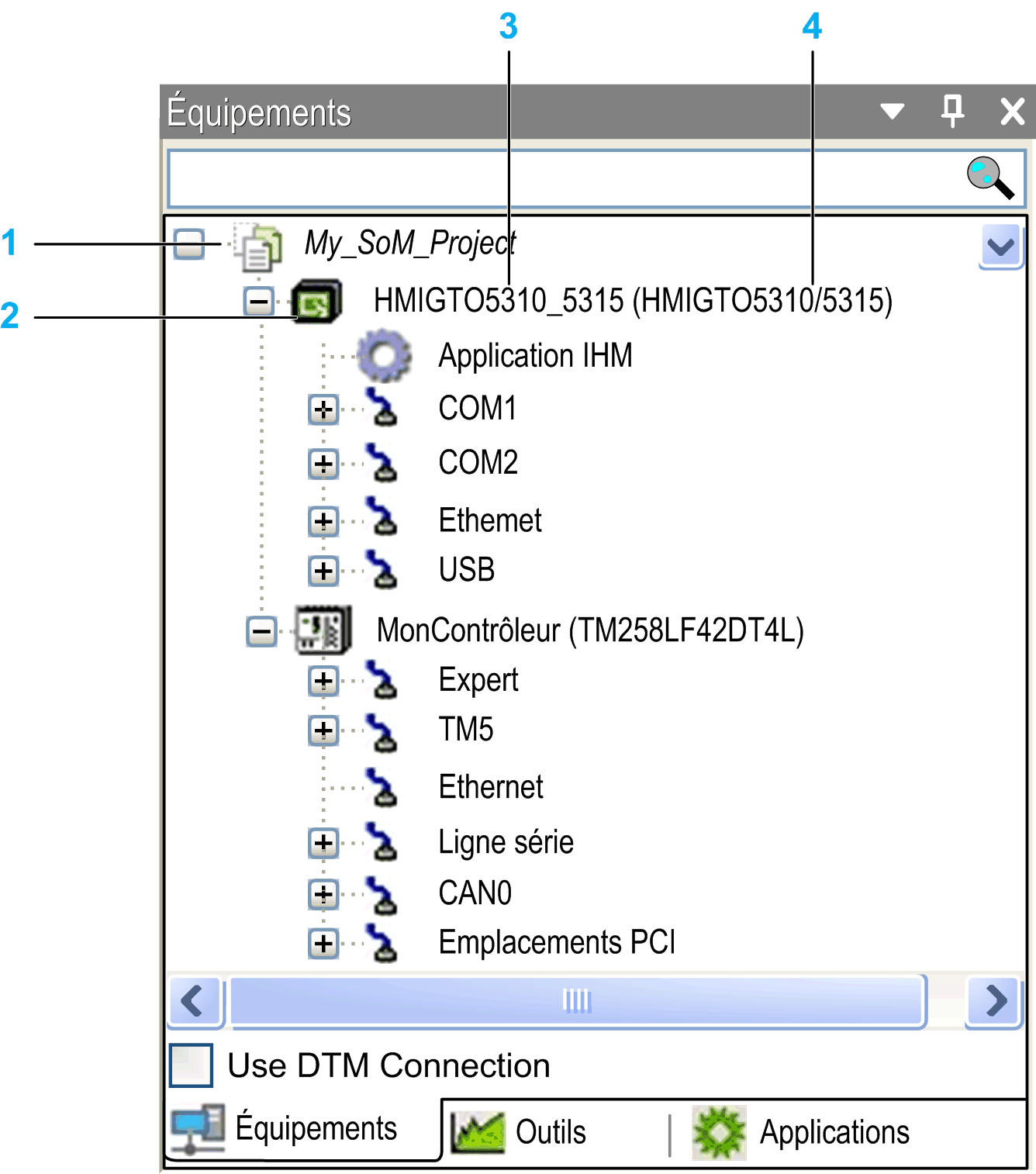Open the title bar dropdown arrow menu
Image resolution: width=1036 pixels, height=1174 pixels.
(x=893, y=112)
